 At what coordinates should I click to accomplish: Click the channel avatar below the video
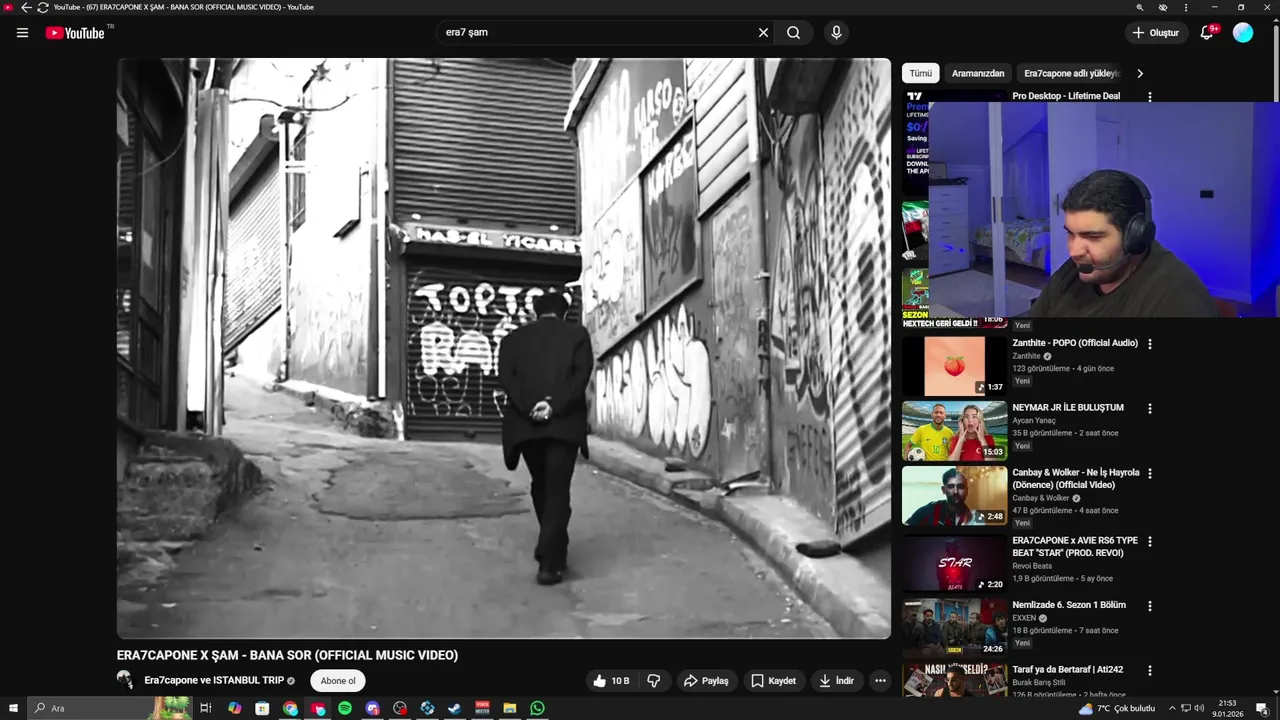(x=125, y=680)
